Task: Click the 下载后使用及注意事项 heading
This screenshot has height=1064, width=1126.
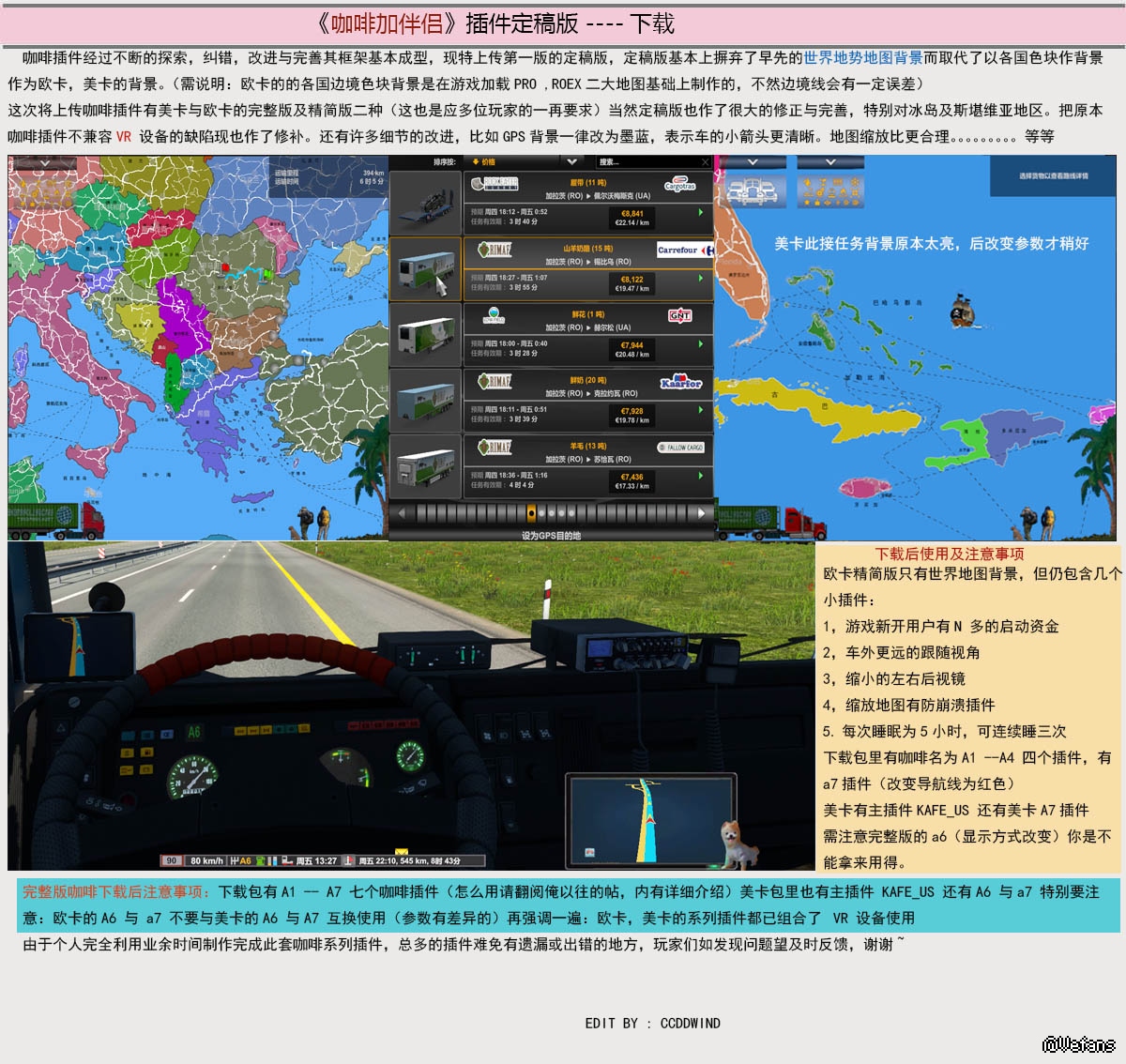Action: [x=950, y=554]
